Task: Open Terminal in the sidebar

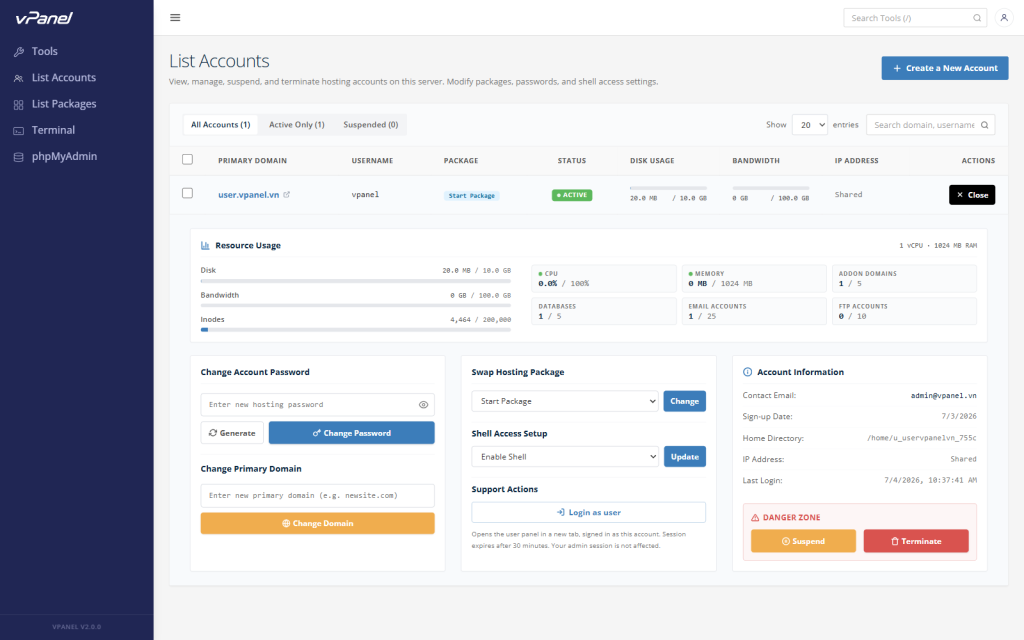Action: coord(53,130)
